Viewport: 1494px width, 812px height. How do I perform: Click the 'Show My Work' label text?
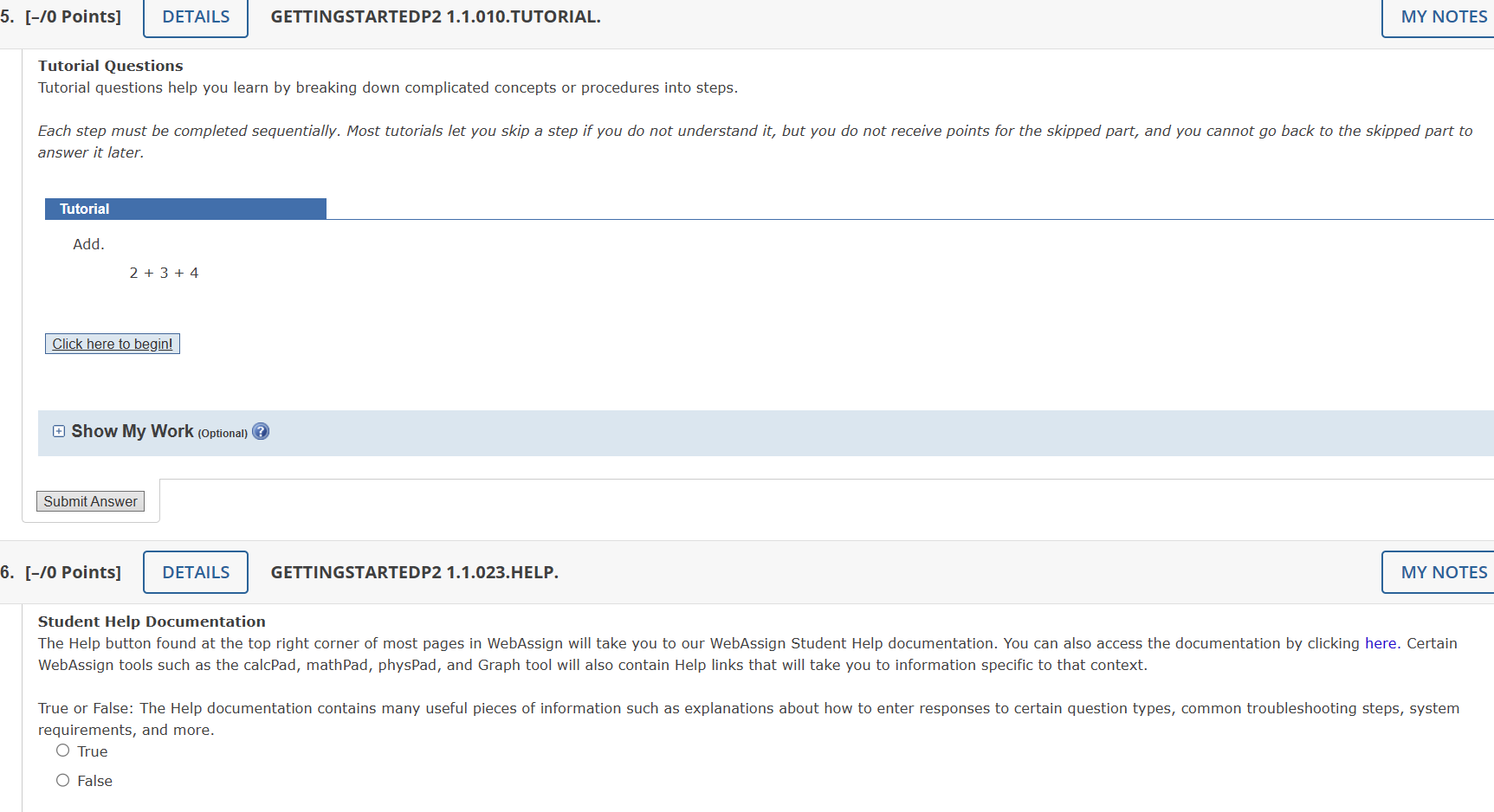coord(133,431)
